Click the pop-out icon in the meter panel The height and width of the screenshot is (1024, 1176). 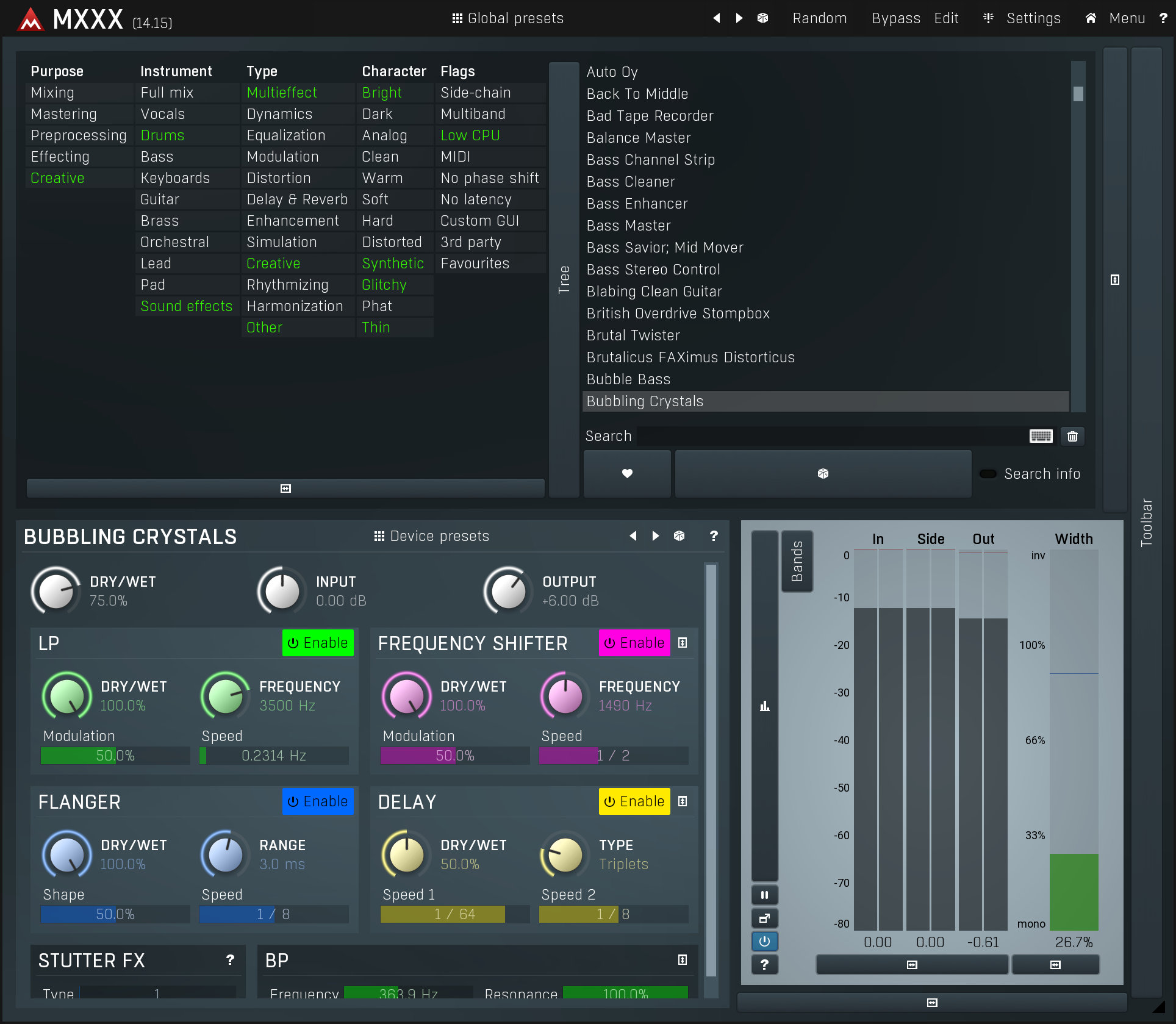(764, 918)
